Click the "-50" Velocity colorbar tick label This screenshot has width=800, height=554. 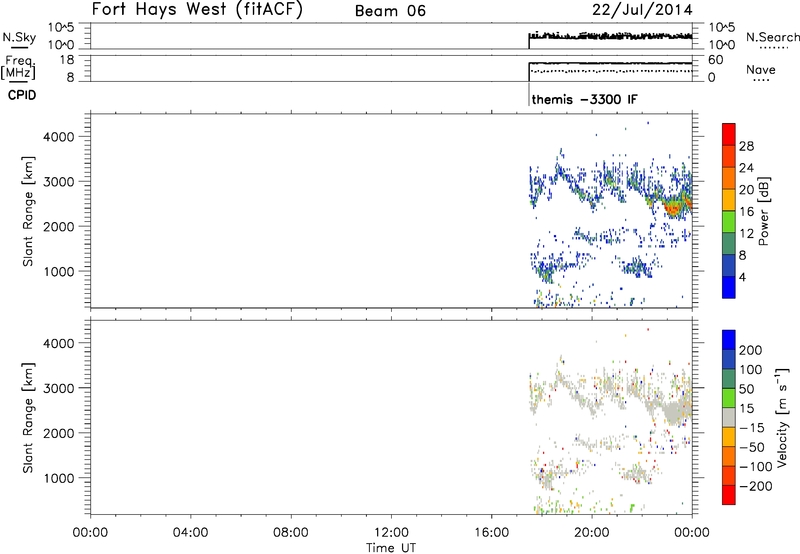pos(752,447)
